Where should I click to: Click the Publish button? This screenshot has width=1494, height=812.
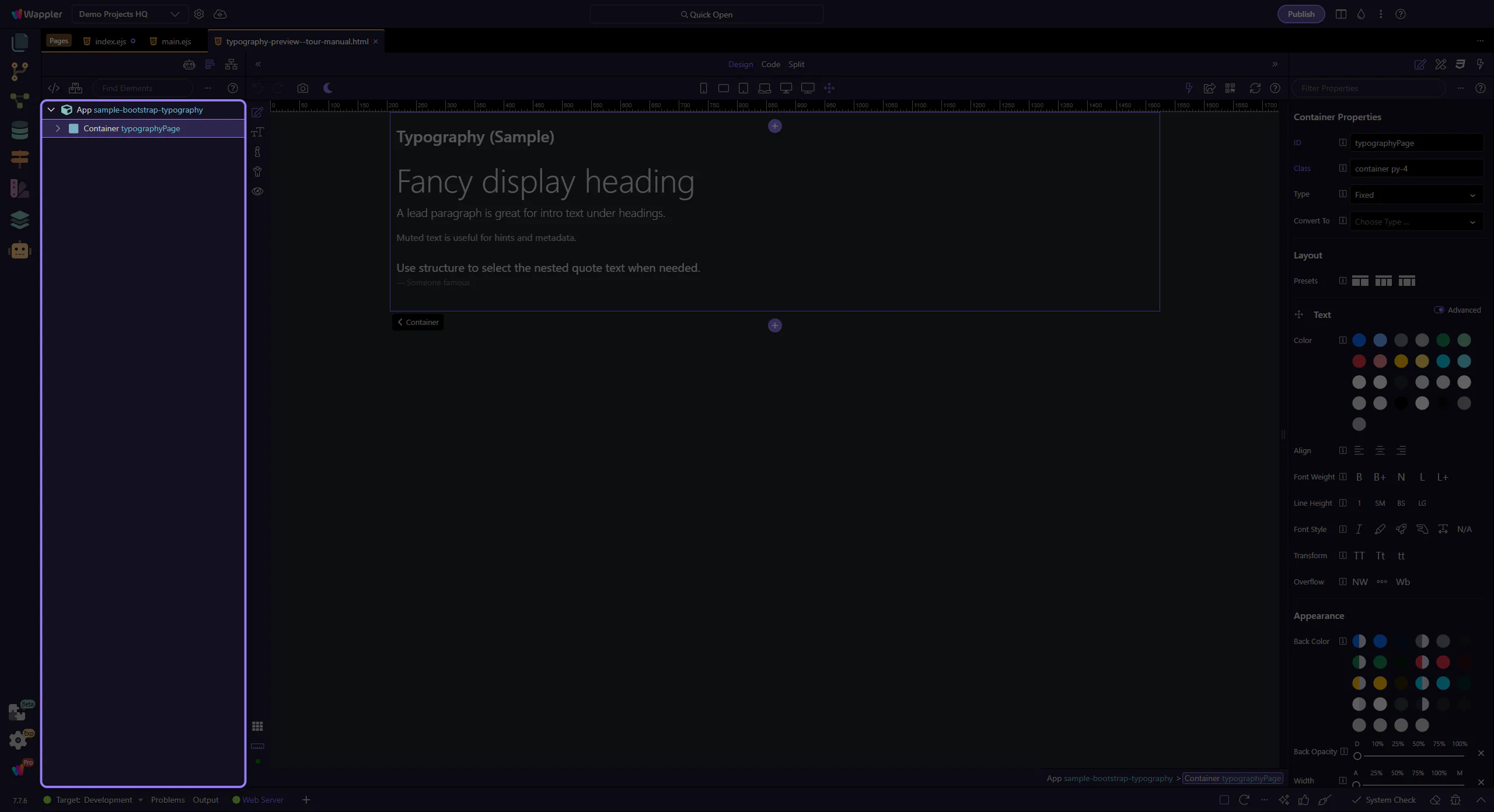[1301, 14]
